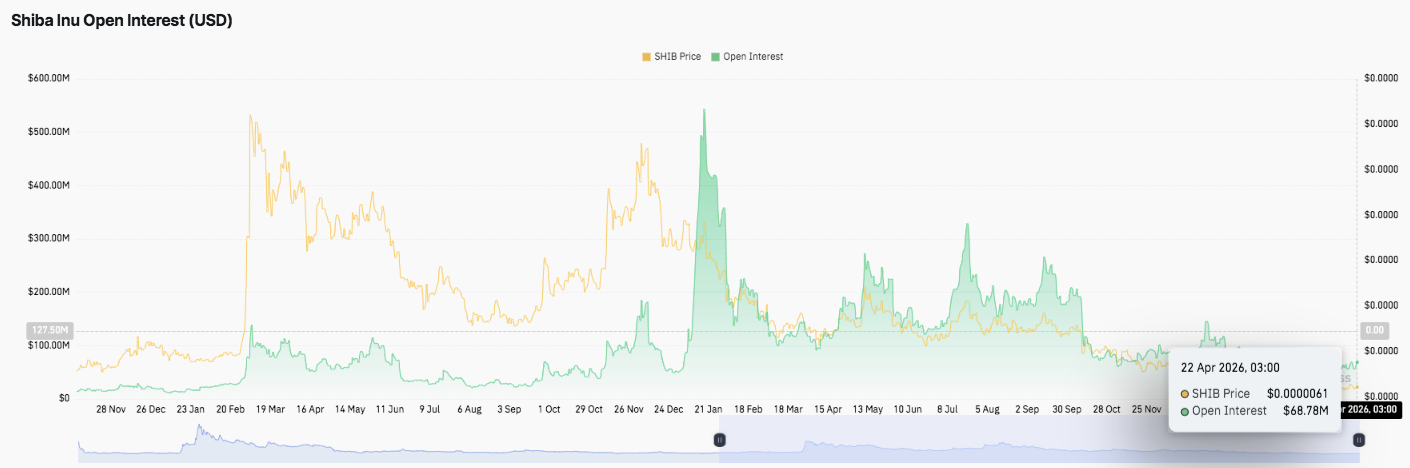
Task: Click the $0.0000061 SHIB Price value in tooltip
Action: (x=1297, y=394)
